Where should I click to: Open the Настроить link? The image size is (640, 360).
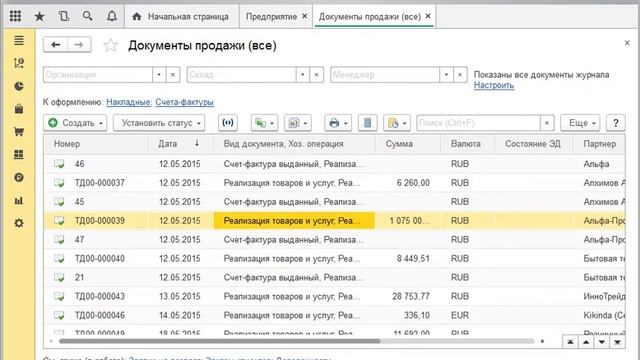point(493,85)
